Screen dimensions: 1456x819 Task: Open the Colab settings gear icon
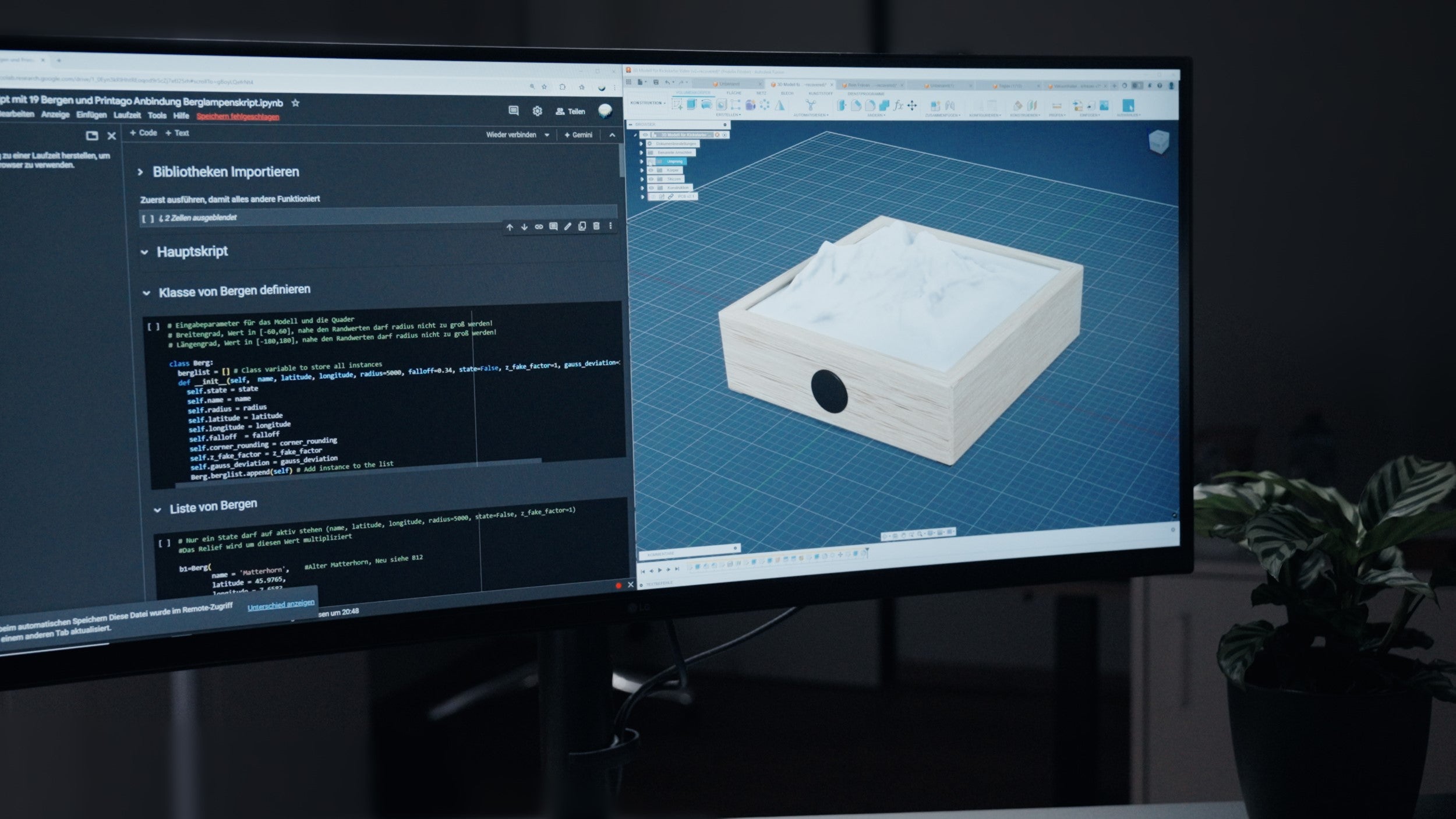537,111
